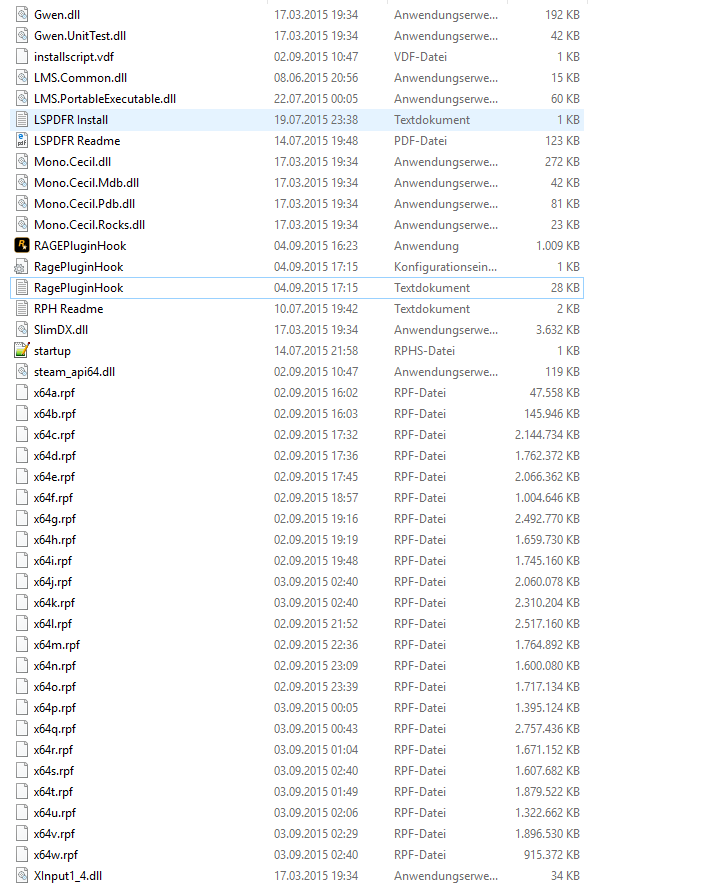Image resolution: width=717 pixels, height=887 pixels.
Task: Click the Gwen.dll file icon
Action: [x=22, y=15]
